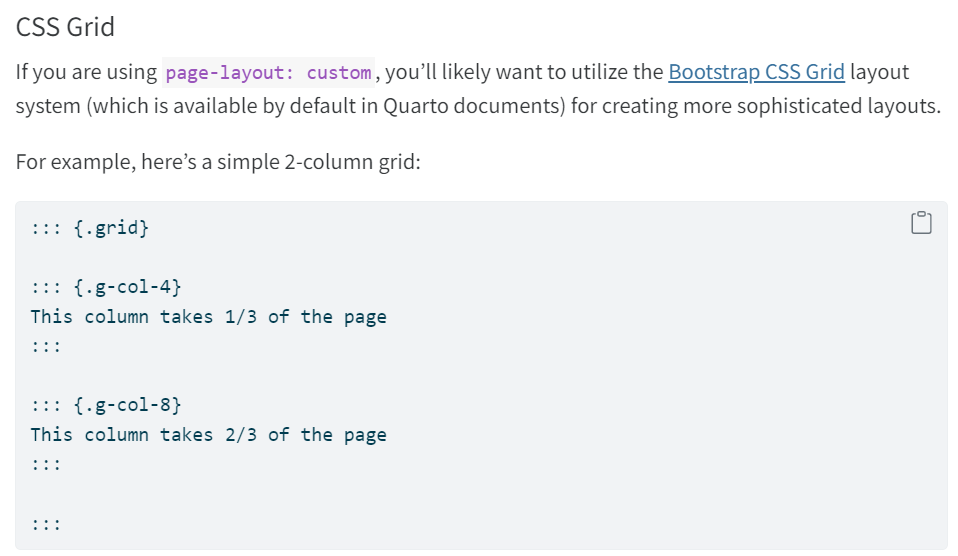
Task: Click the copy code to clipboard icon
Action: (x=921, y=223)
